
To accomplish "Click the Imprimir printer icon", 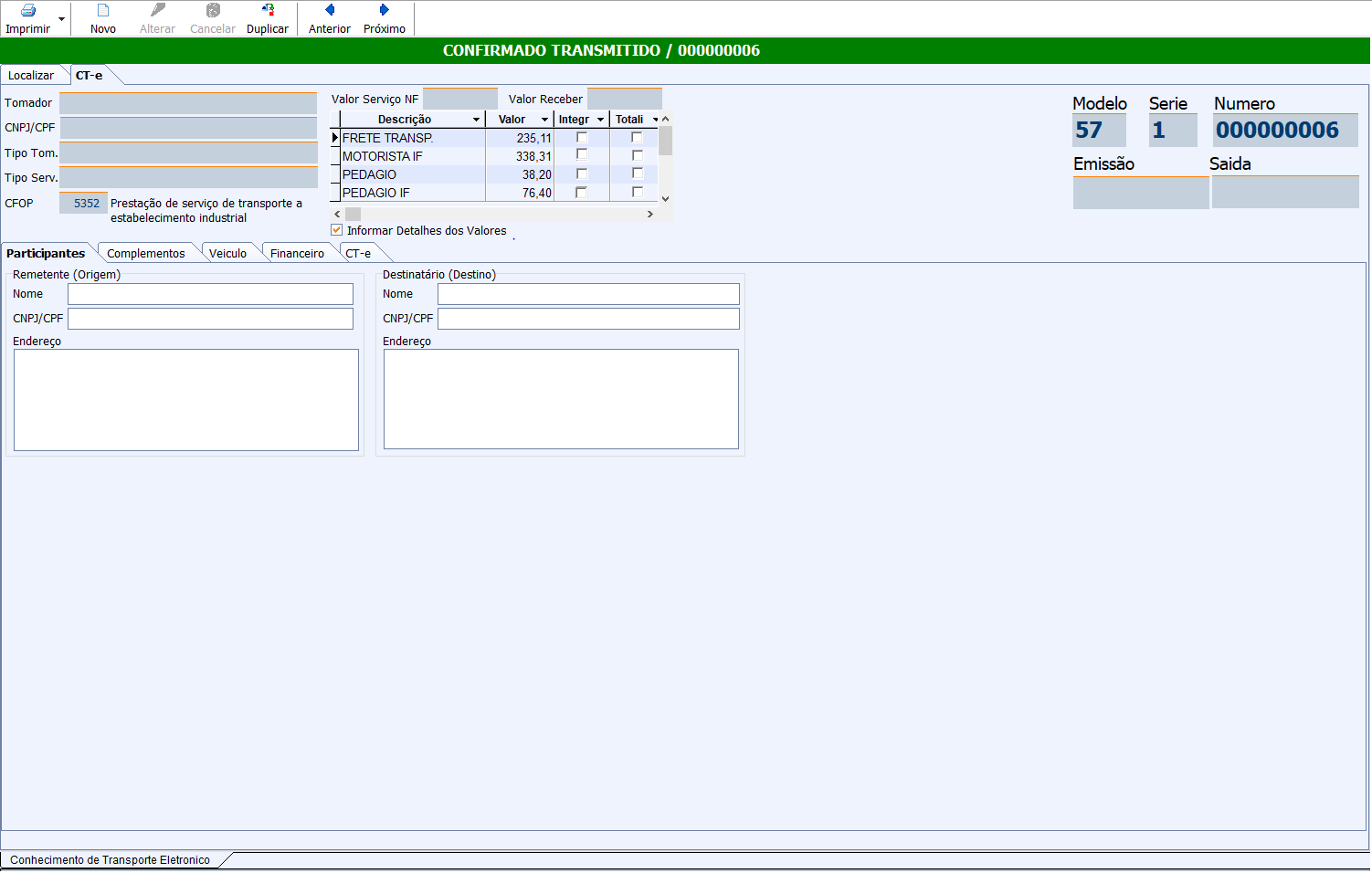I will (x=27, y=11).
